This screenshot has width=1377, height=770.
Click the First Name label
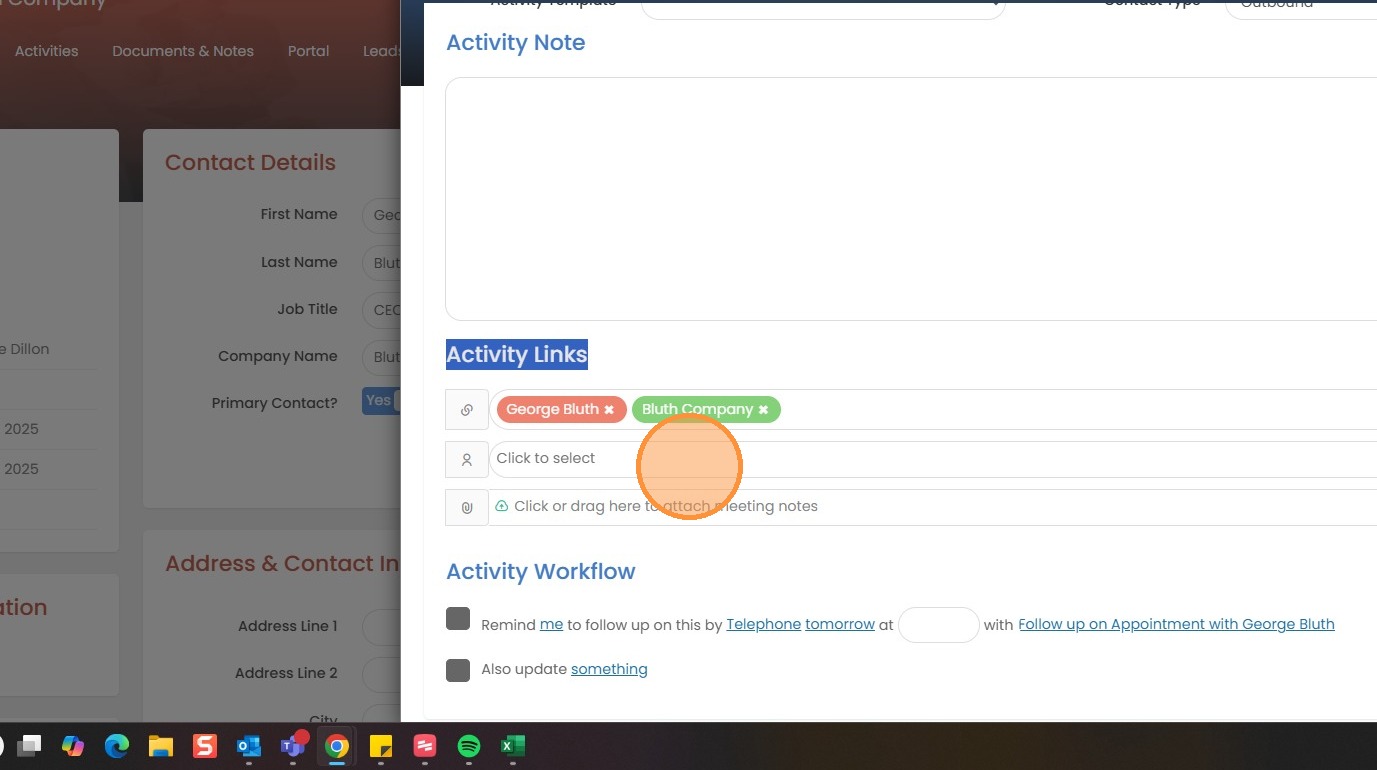[299, 214]
